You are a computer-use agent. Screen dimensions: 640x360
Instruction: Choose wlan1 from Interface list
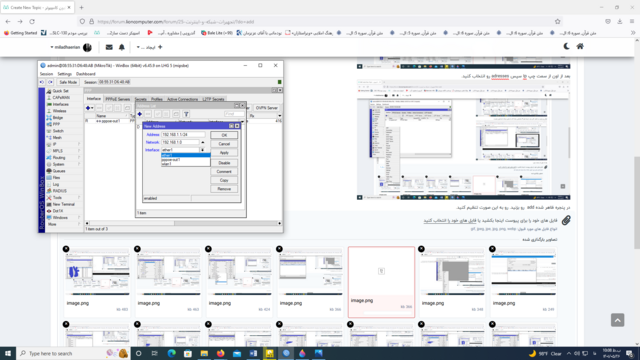pos(186,164)
